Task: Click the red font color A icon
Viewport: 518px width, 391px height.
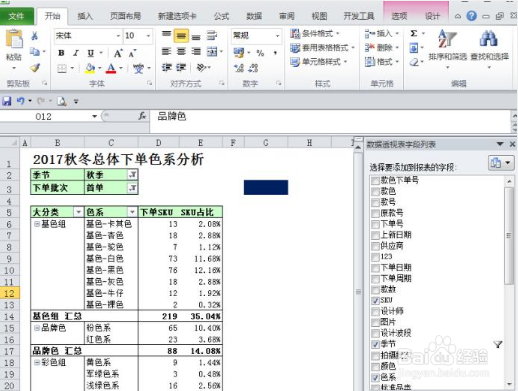Action: click(x=111, y=68)
